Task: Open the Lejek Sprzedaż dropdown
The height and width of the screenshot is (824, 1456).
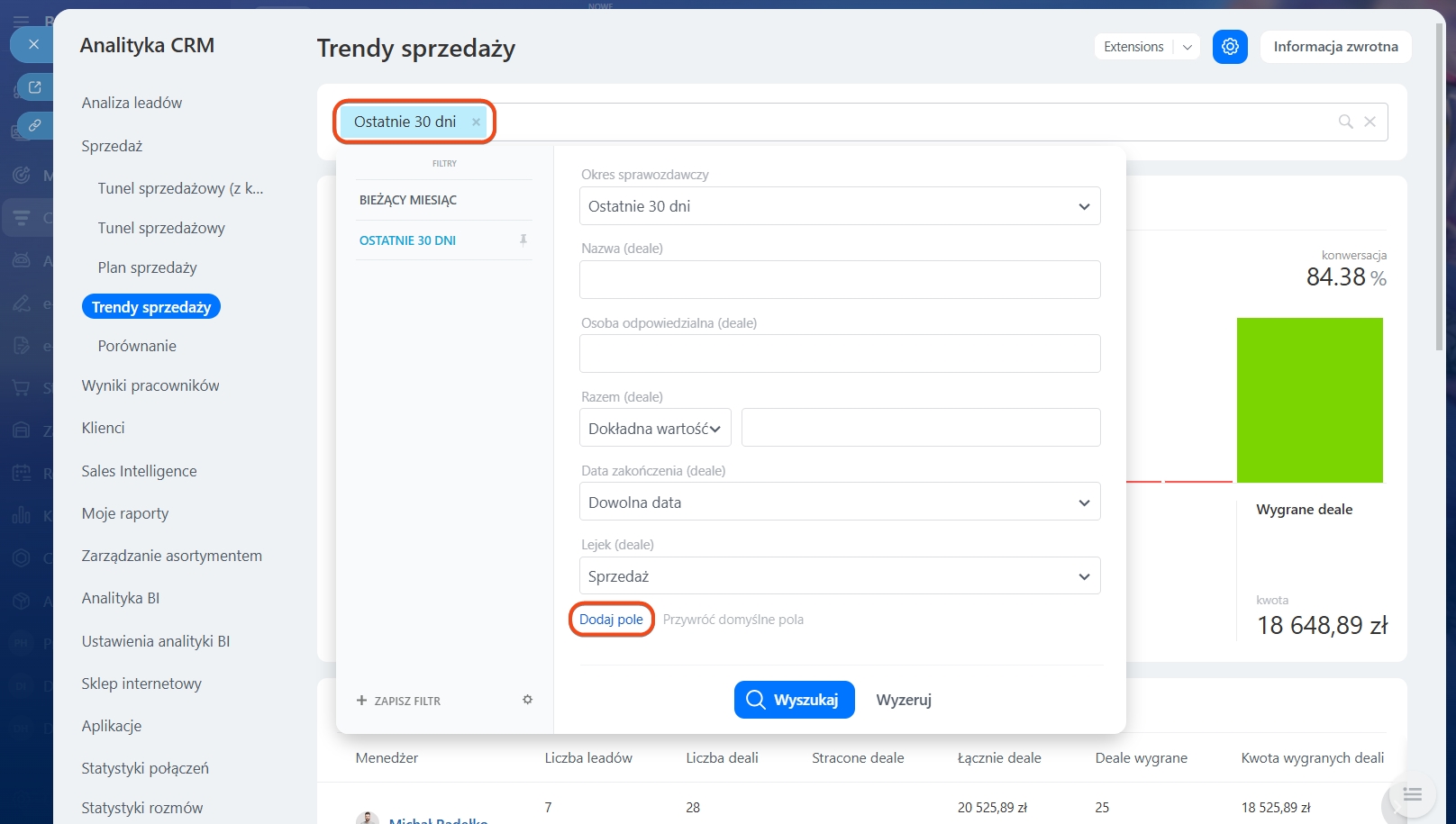Action: (839, 576)
